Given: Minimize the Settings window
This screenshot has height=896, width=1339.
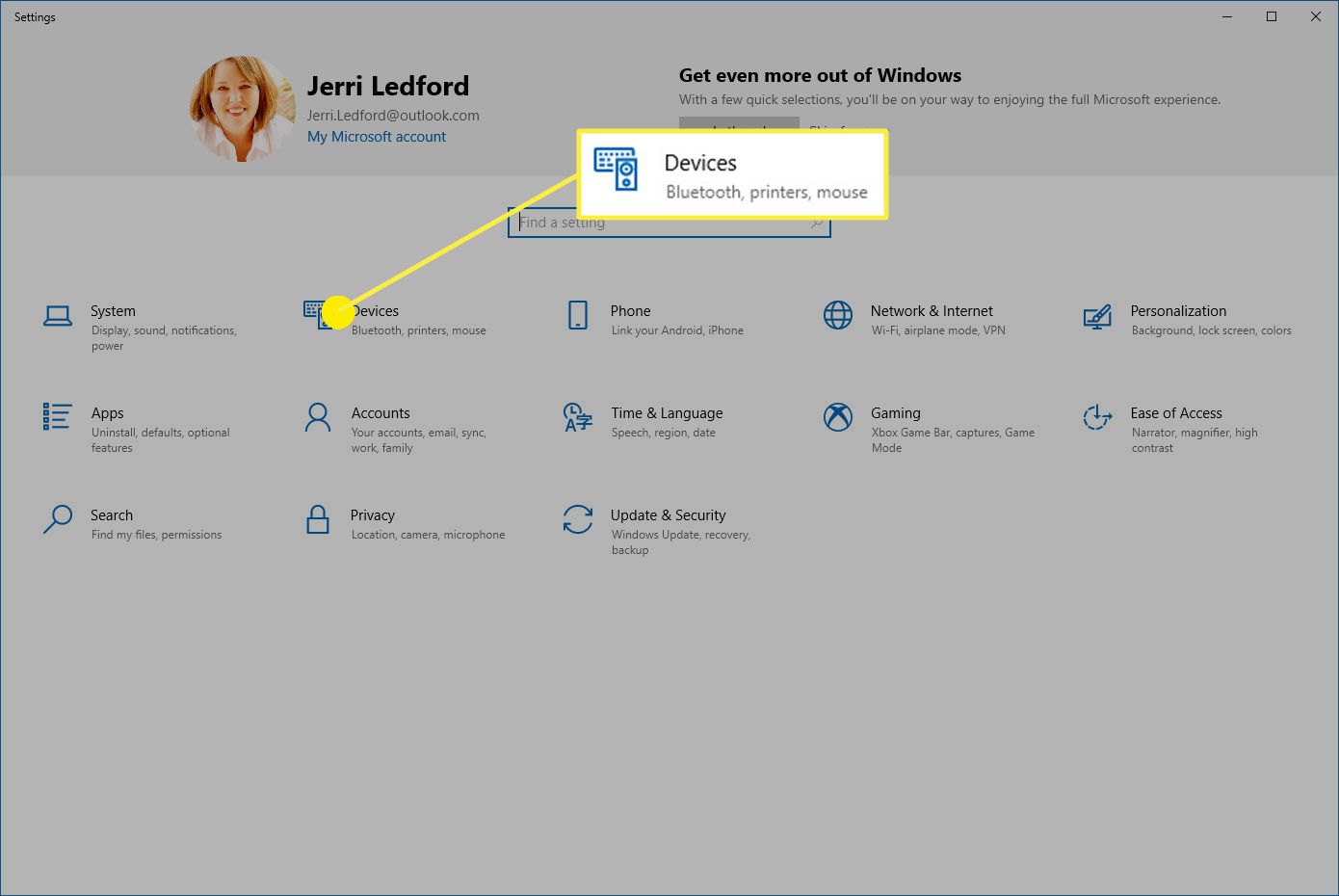Looking at the screenshot, I should [1227, 16].
